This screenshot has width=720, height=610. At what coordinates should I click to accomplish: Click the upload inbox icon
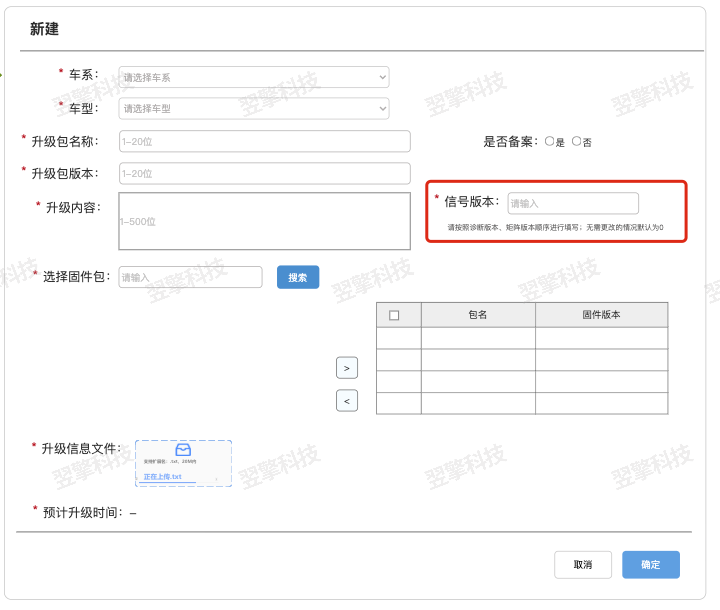183,451
